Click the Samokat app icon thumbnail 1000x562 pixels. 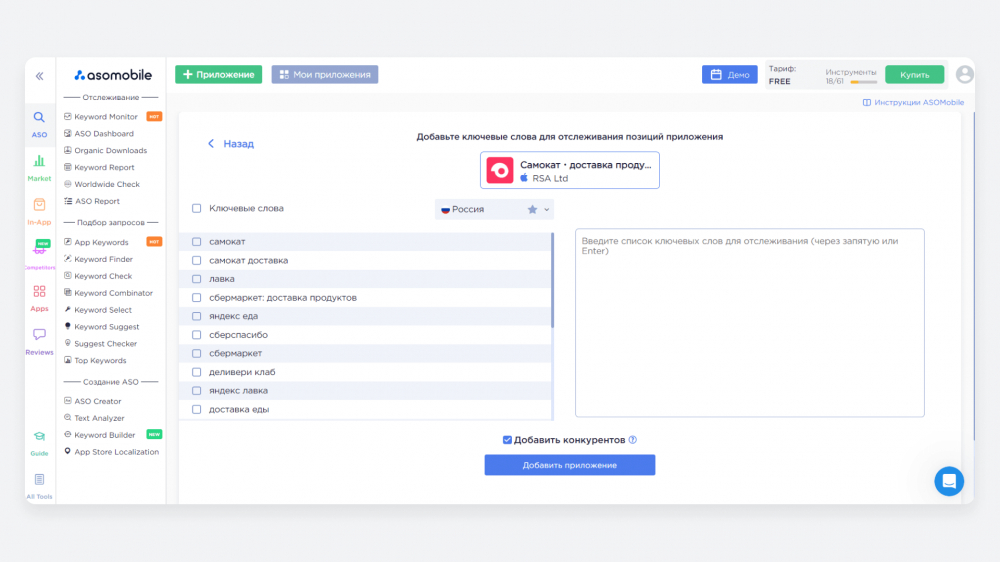point(500,170)
